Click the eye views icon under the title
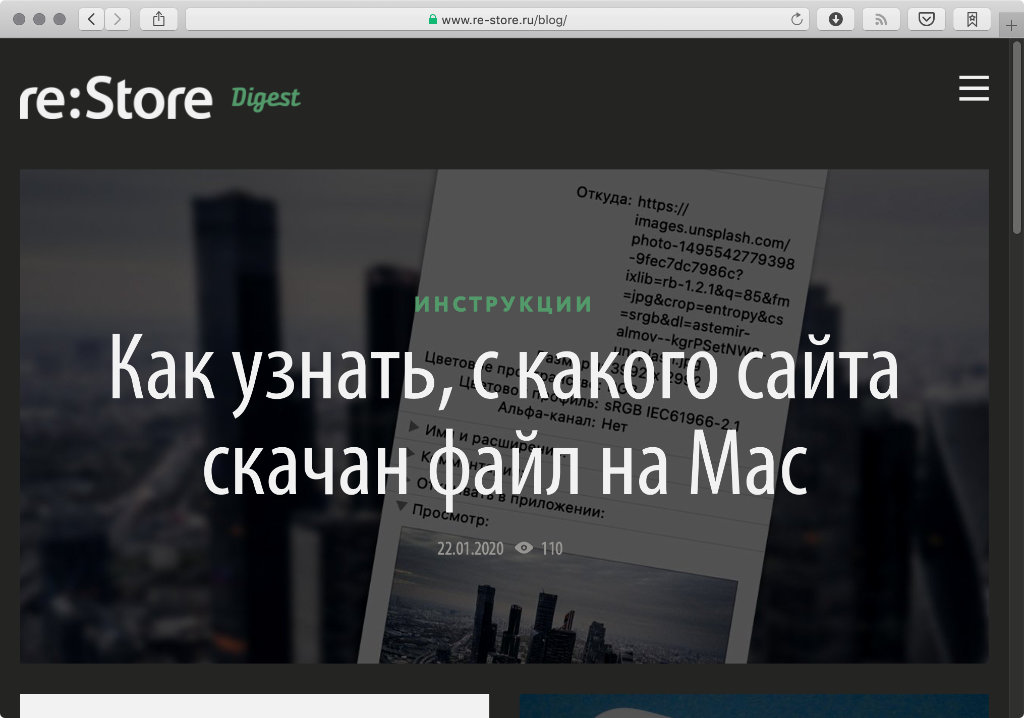Viewport: 1024px width, 718px height. click(x=523, y=548)
